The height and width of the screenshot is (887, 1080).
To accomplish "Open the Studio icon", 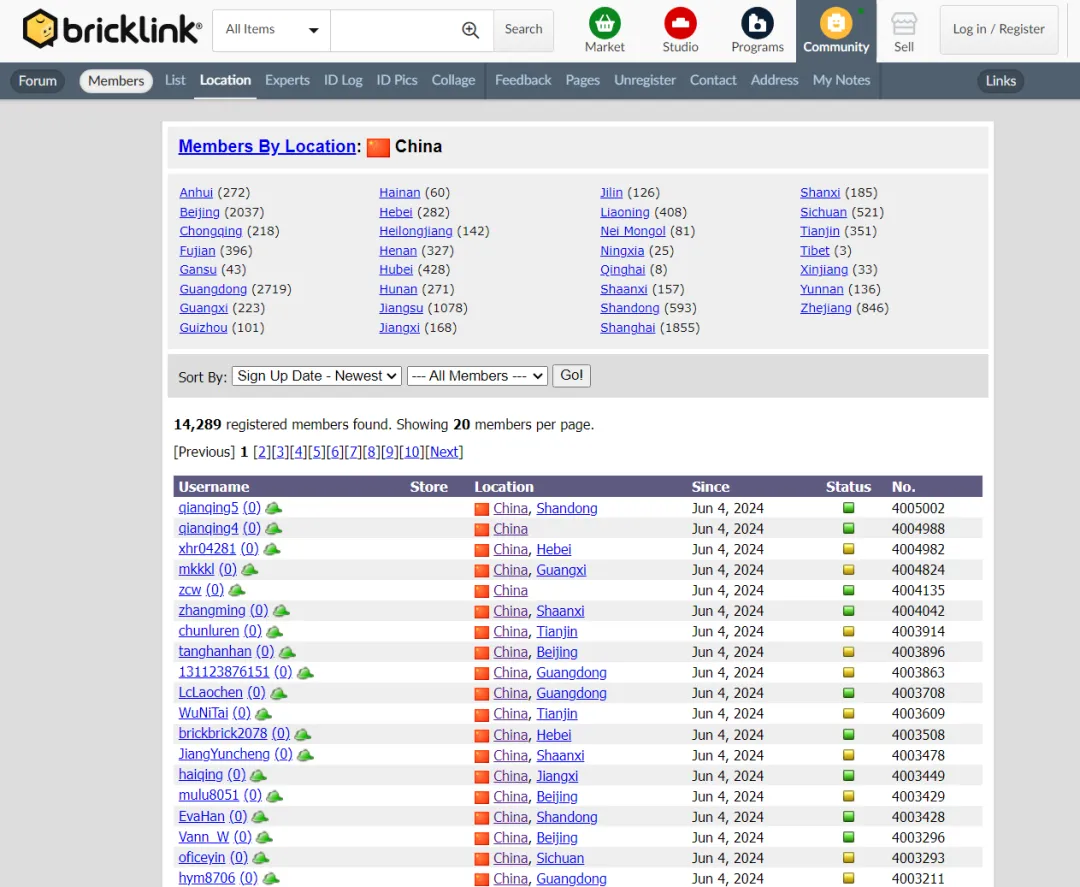I will click(x=680, y=23).
